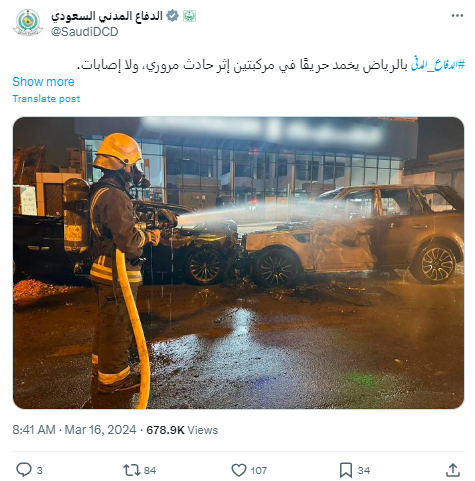475x481 pixels.
Task: Like the post with the heart icon
Action: [x=239, y=470]
